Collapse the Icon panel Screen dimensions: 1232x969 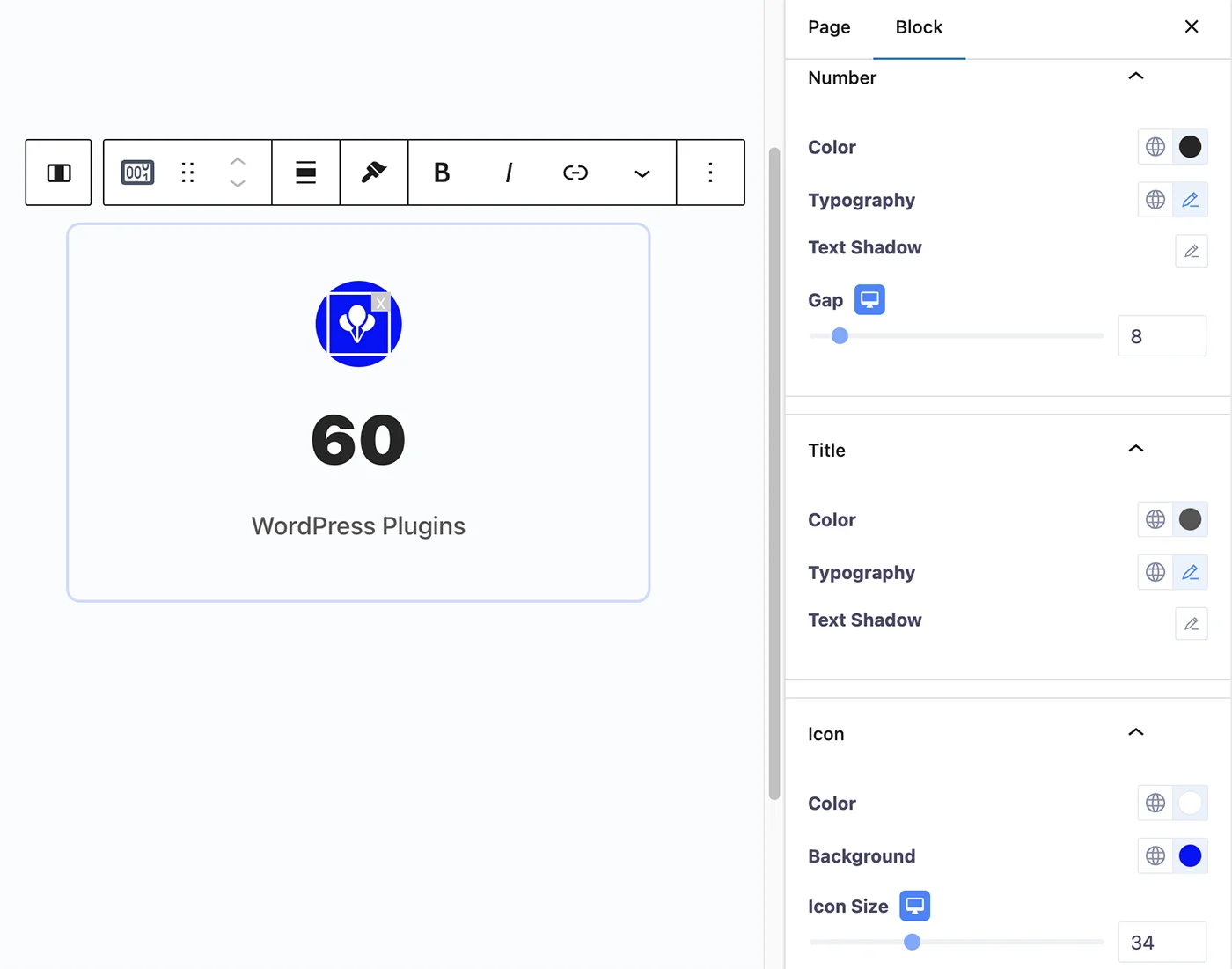(1136, 733)
